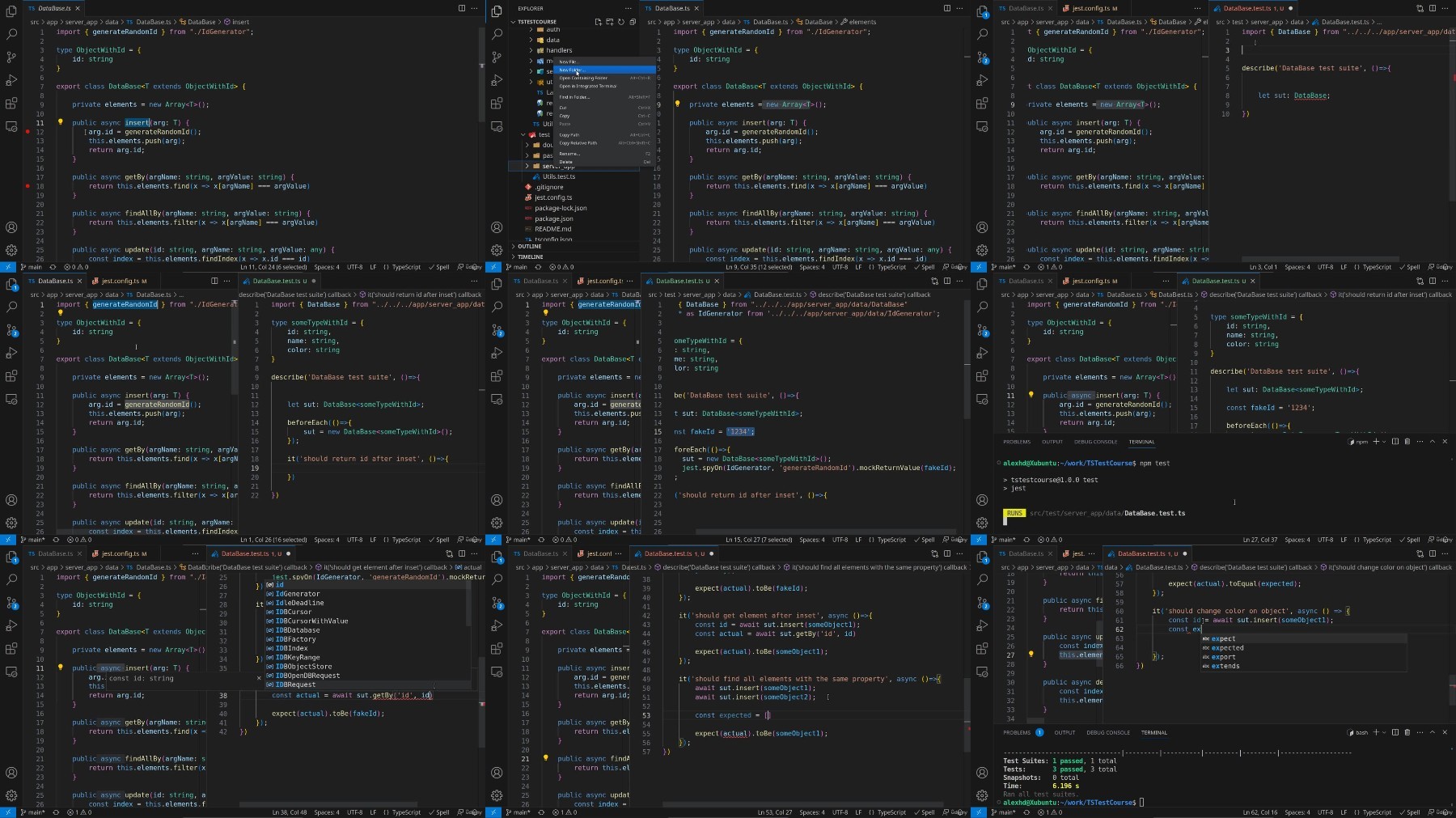Expand the TIMELINE section in Explorer
Image resolution: width=1456 pixels, height=818 pixels.
531,256
